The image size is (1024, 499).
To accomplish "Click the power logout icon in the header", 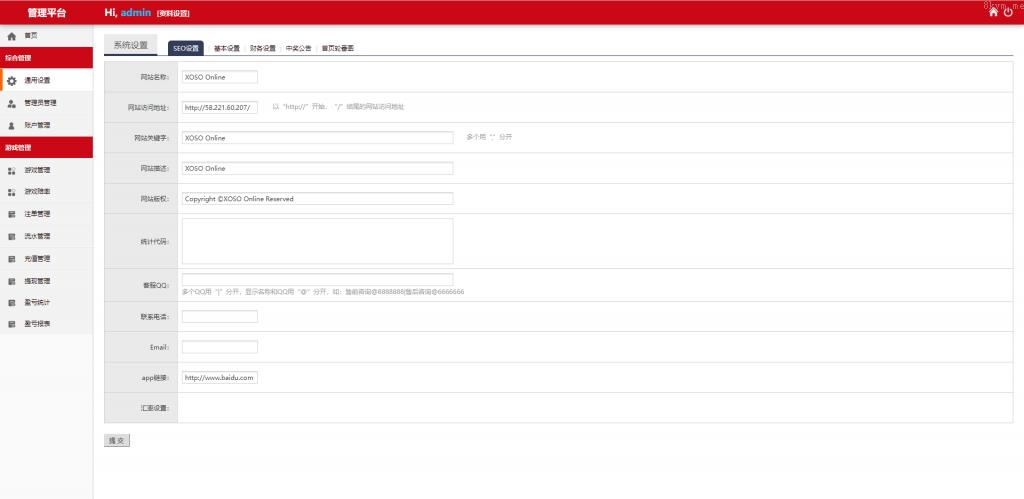I will pos(1008,12).
